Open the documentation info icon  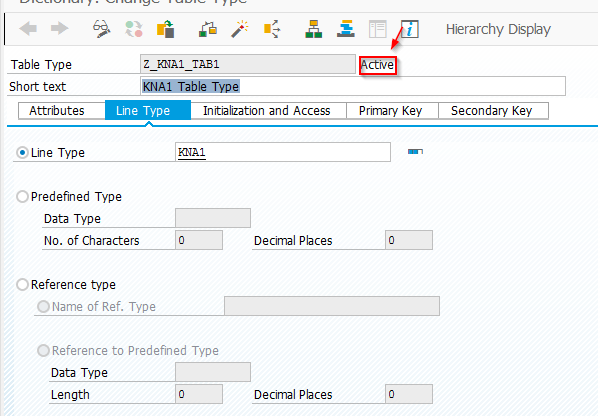click(x=410, y=29)
